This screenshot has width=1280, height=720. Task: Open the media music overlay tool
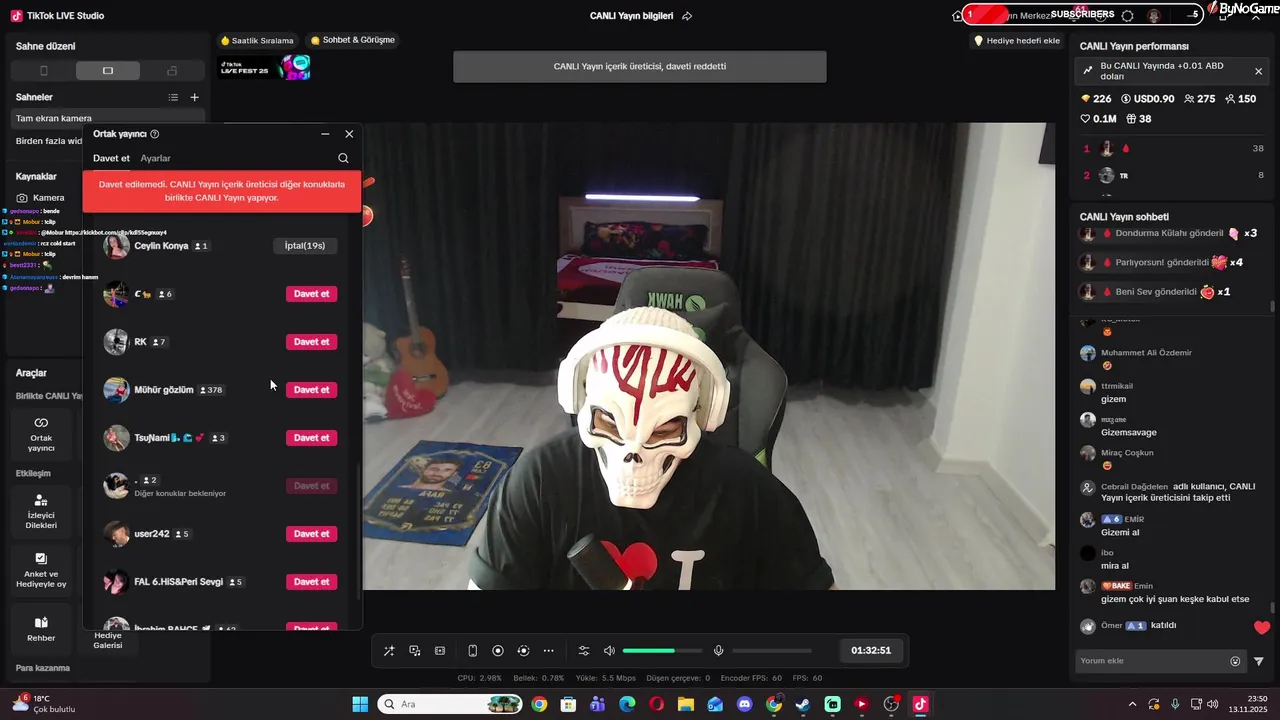coord(415,651)
